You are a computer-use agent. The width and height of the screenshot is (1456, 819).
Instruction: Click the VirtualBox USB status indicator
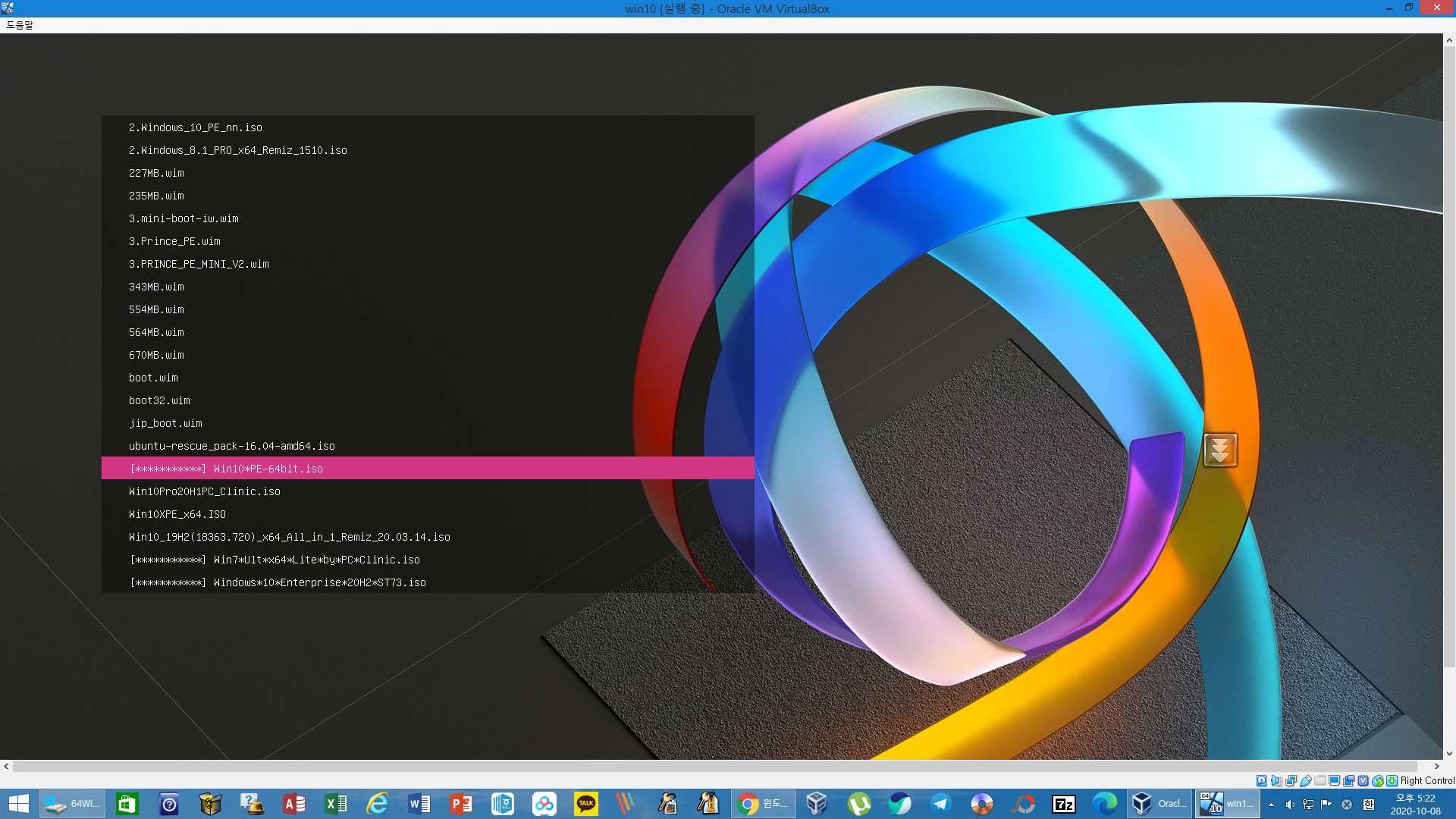tap(1305, 780)
